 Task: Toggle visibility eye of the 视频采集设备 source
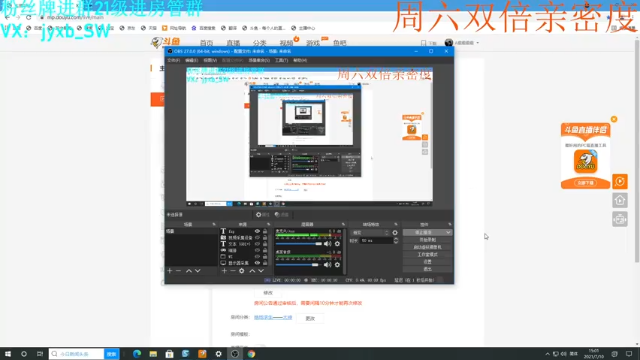click(257, 238)
